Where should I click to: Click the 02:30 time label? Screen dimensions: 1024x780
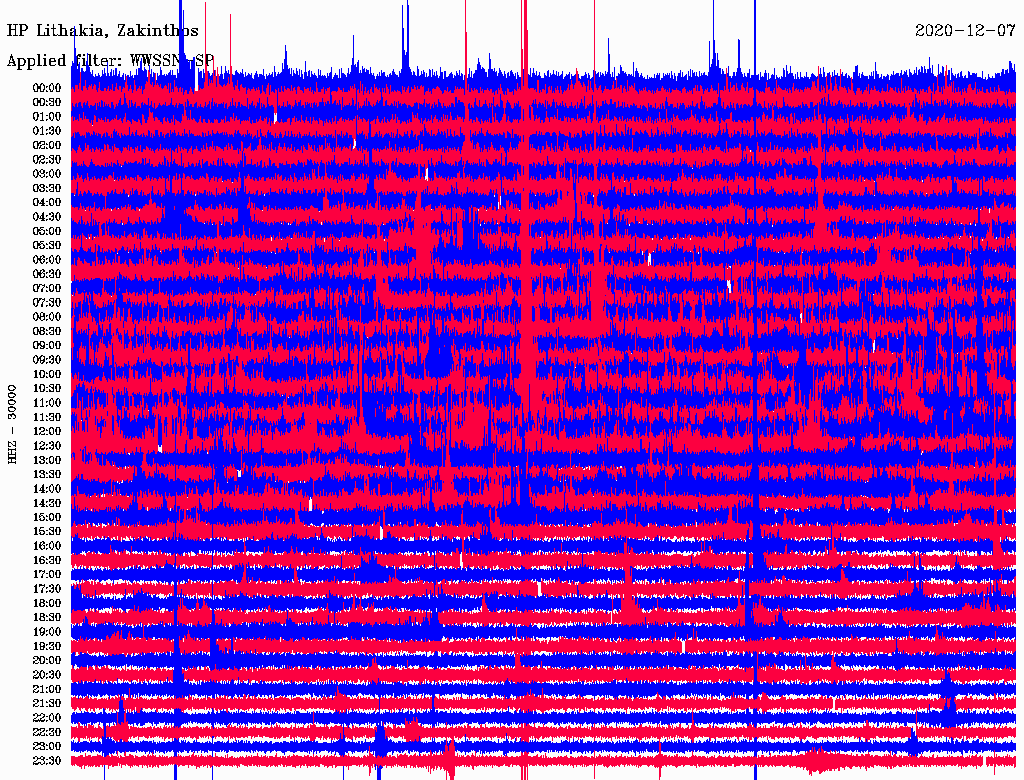point(47,159)
